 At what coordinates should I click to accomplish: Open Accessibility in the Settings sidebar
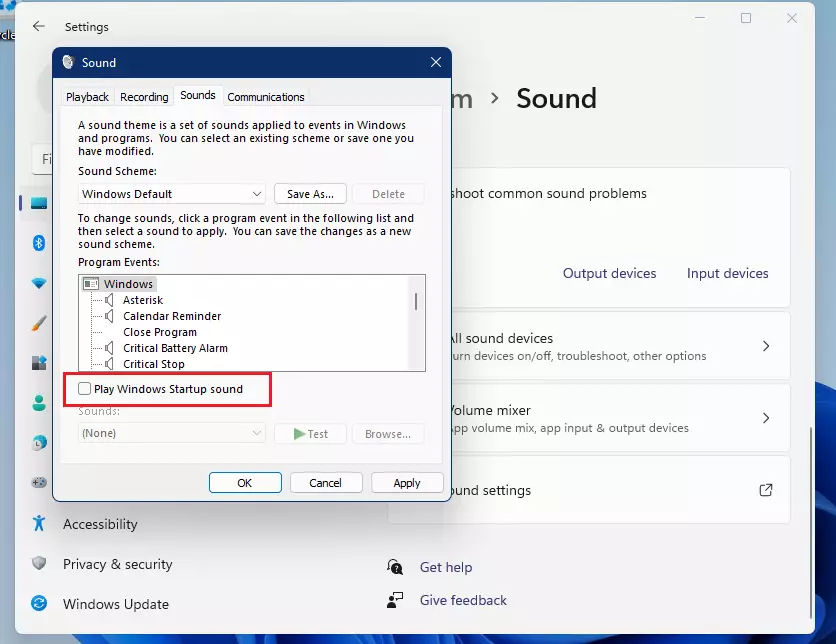100,524
